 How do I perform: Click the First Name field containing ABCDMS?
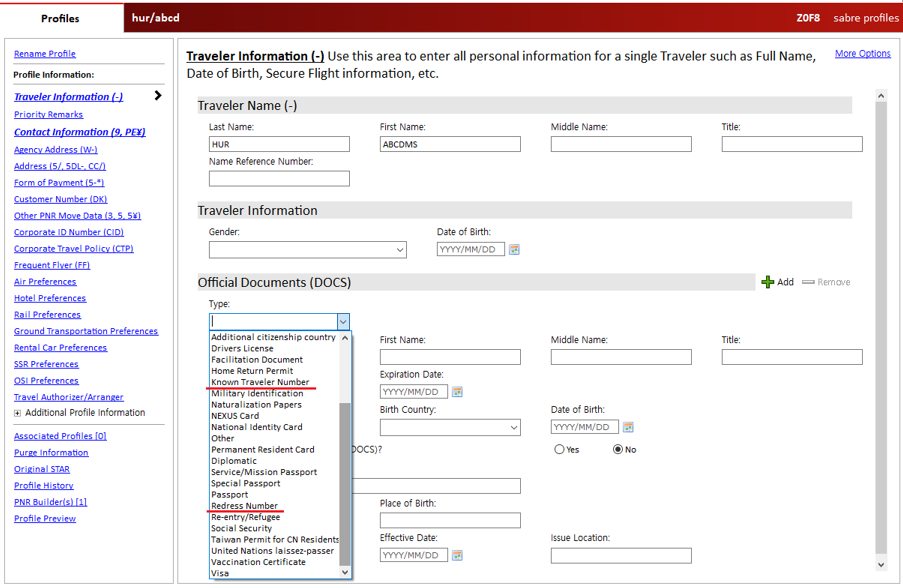[x=450, y=144]
